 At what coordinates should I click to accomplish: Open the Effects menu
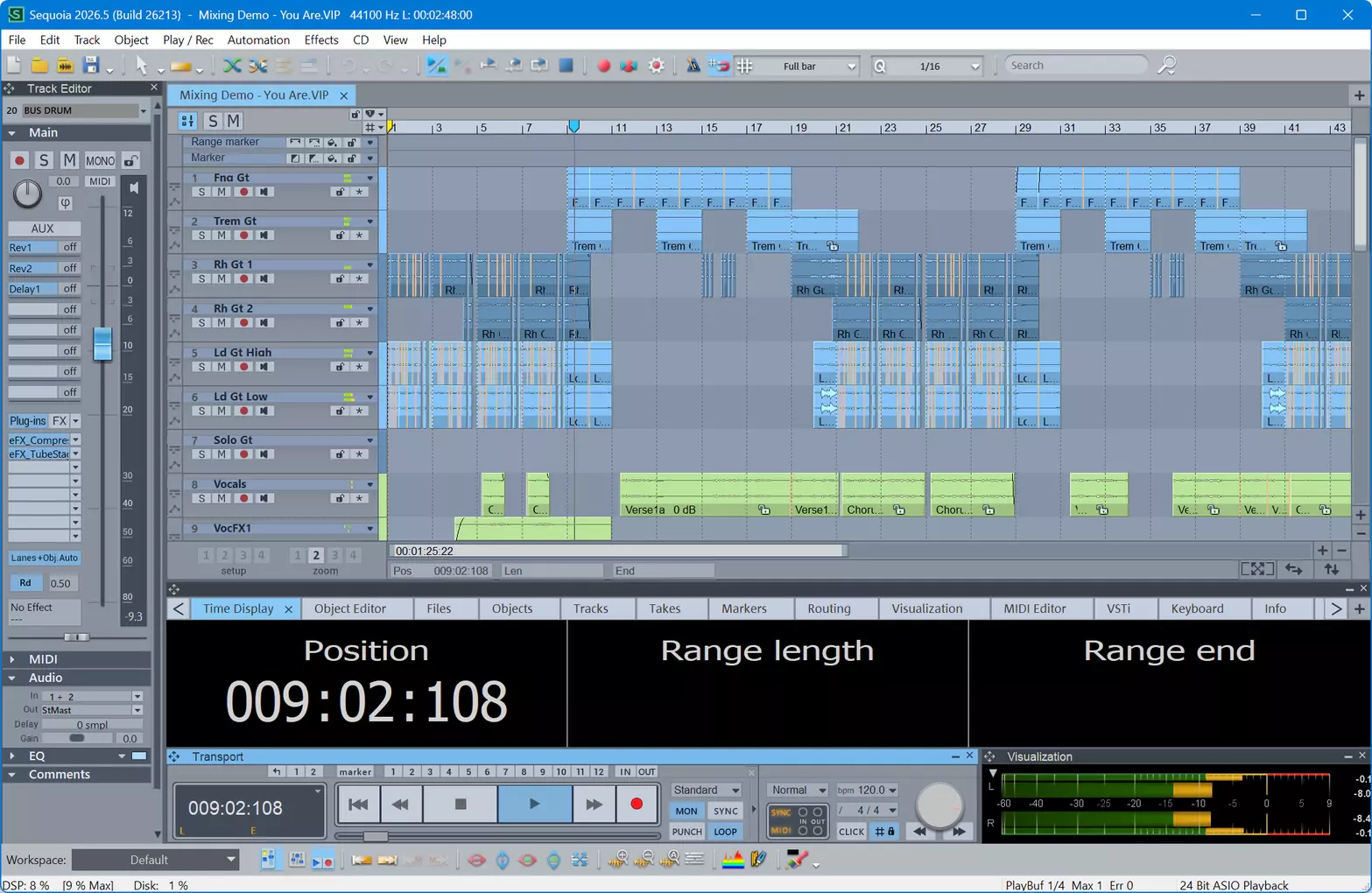click(320, 40)
